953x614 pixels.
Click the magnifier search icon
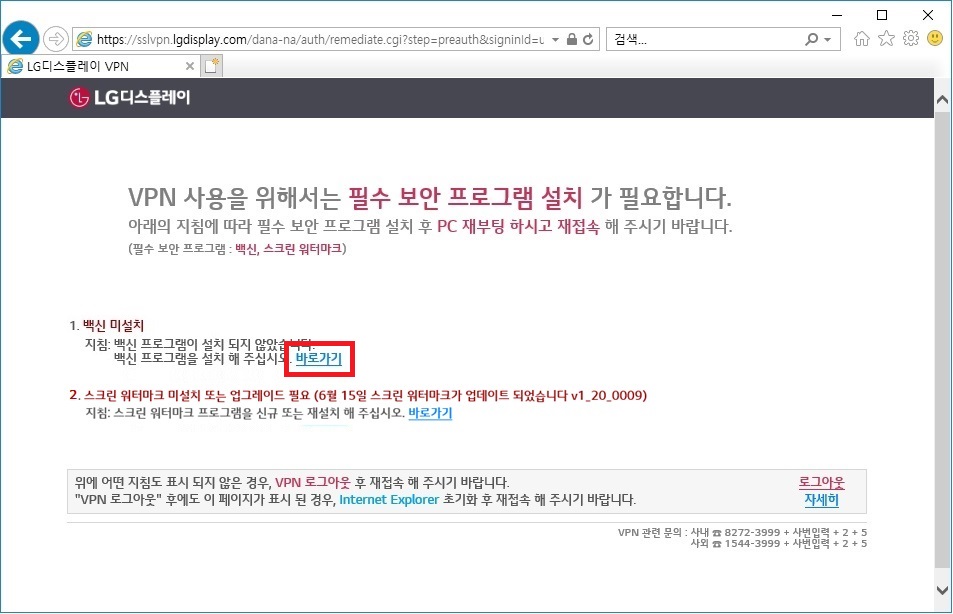[811, 40]
